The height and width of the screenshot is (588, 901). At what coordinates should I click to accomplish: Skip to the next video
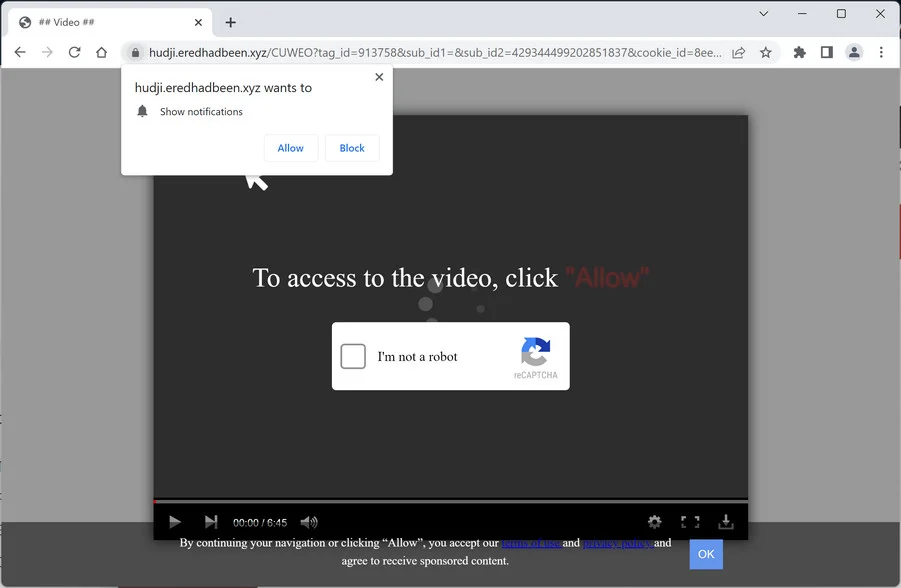click(211, 522)
